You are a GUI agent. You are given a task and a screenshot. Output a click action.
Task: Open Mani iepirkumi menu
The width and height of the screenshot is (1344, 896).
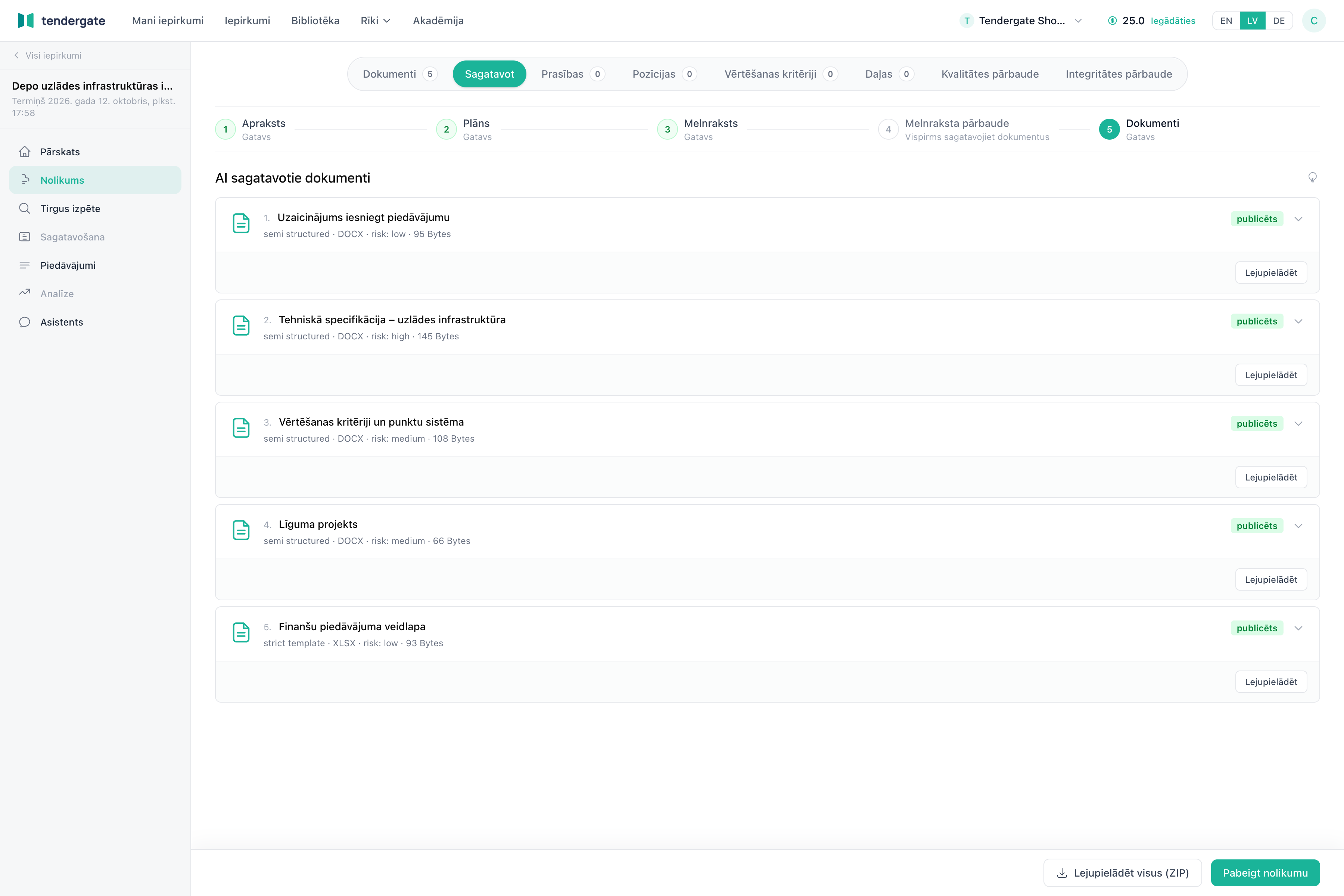(x=167, y=21)
